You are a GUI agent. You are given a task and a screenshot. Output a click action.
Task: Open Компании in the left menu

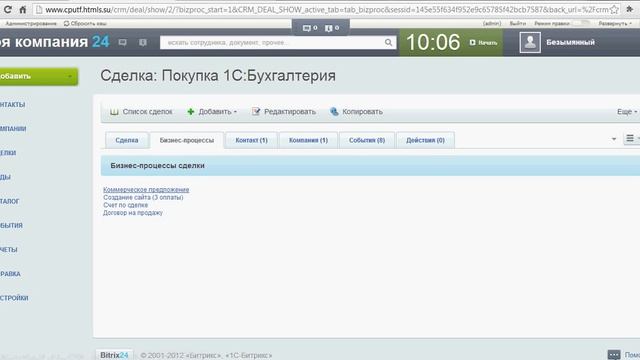(13, 129)
